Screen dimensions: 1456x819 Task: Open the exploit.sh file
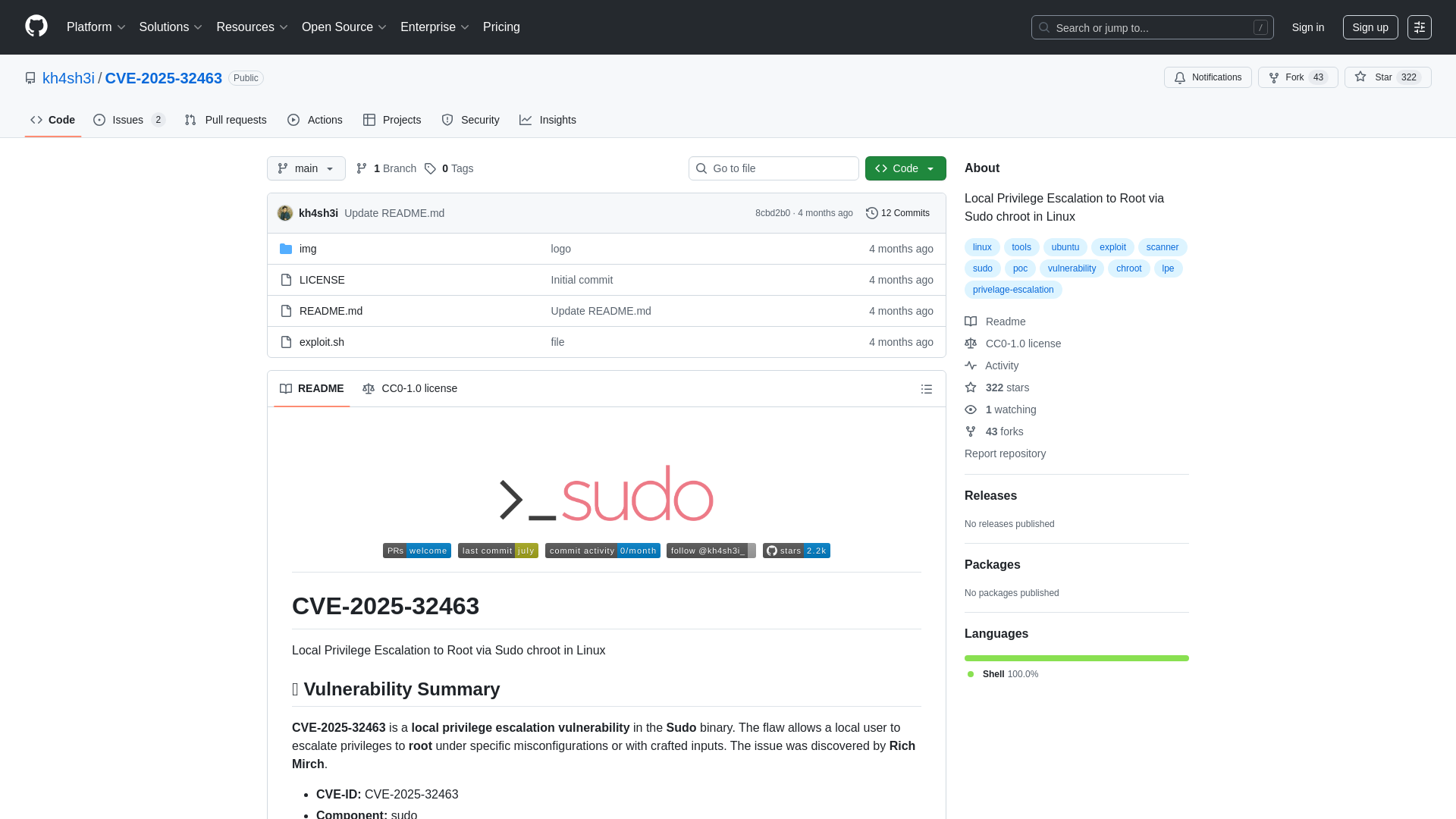coord(321,342)
